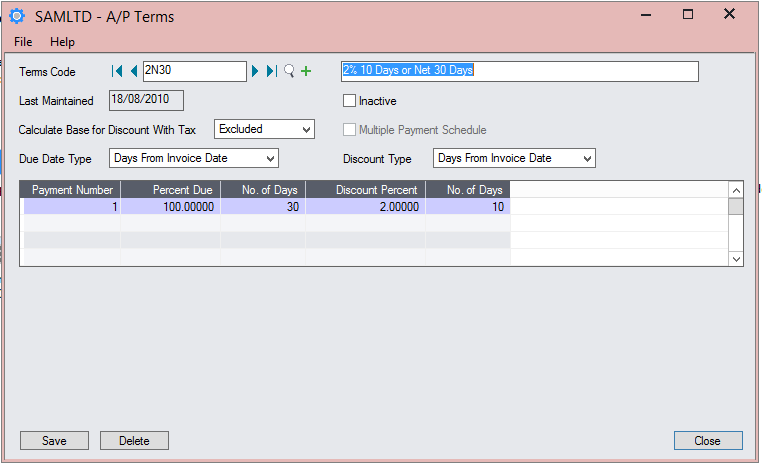Click the Delete button
The image size is (762, 463).
pyautogui.click(x=134, y=441)
